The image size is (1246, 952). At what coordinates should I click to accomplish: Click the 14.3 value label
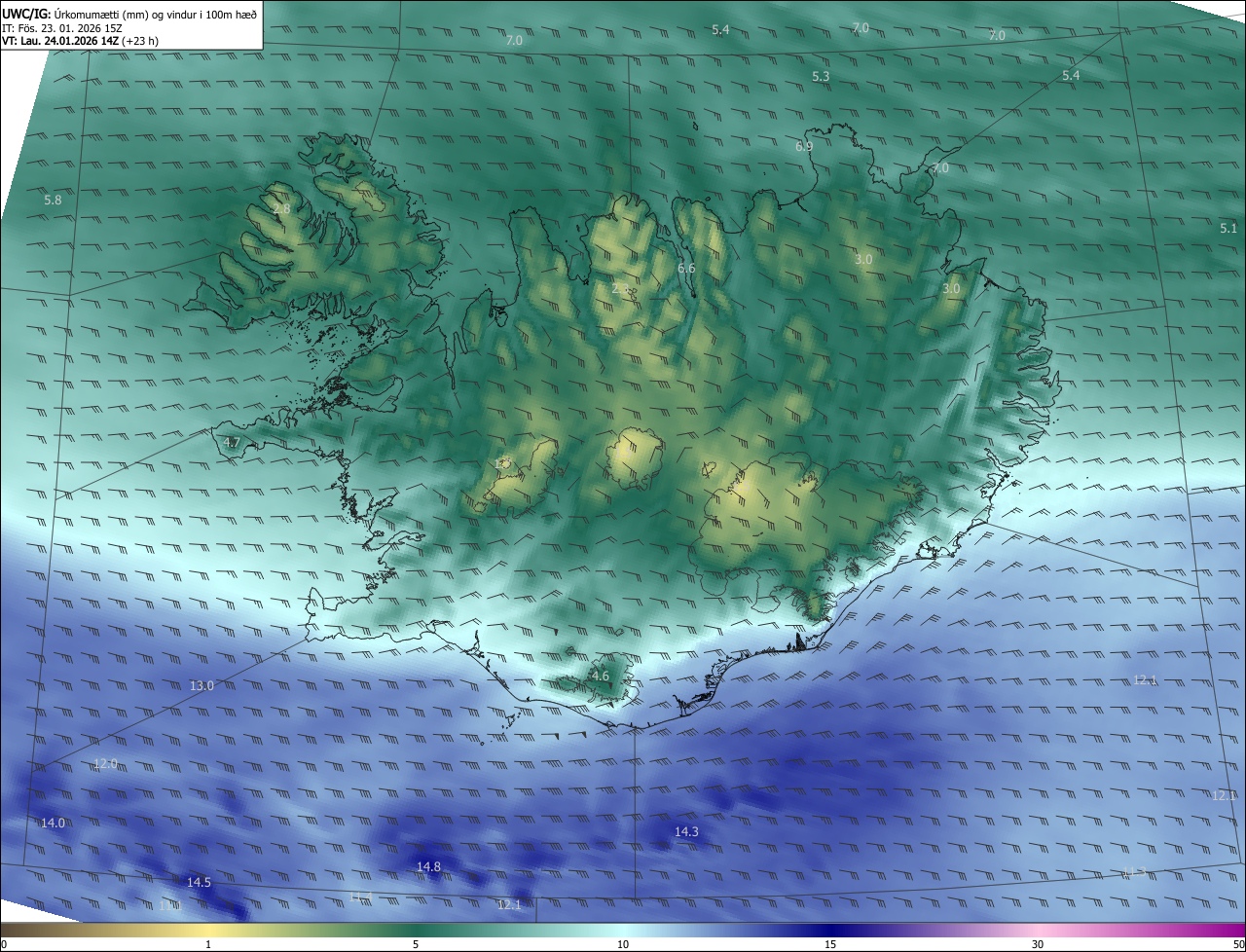[x=686, y=831]
